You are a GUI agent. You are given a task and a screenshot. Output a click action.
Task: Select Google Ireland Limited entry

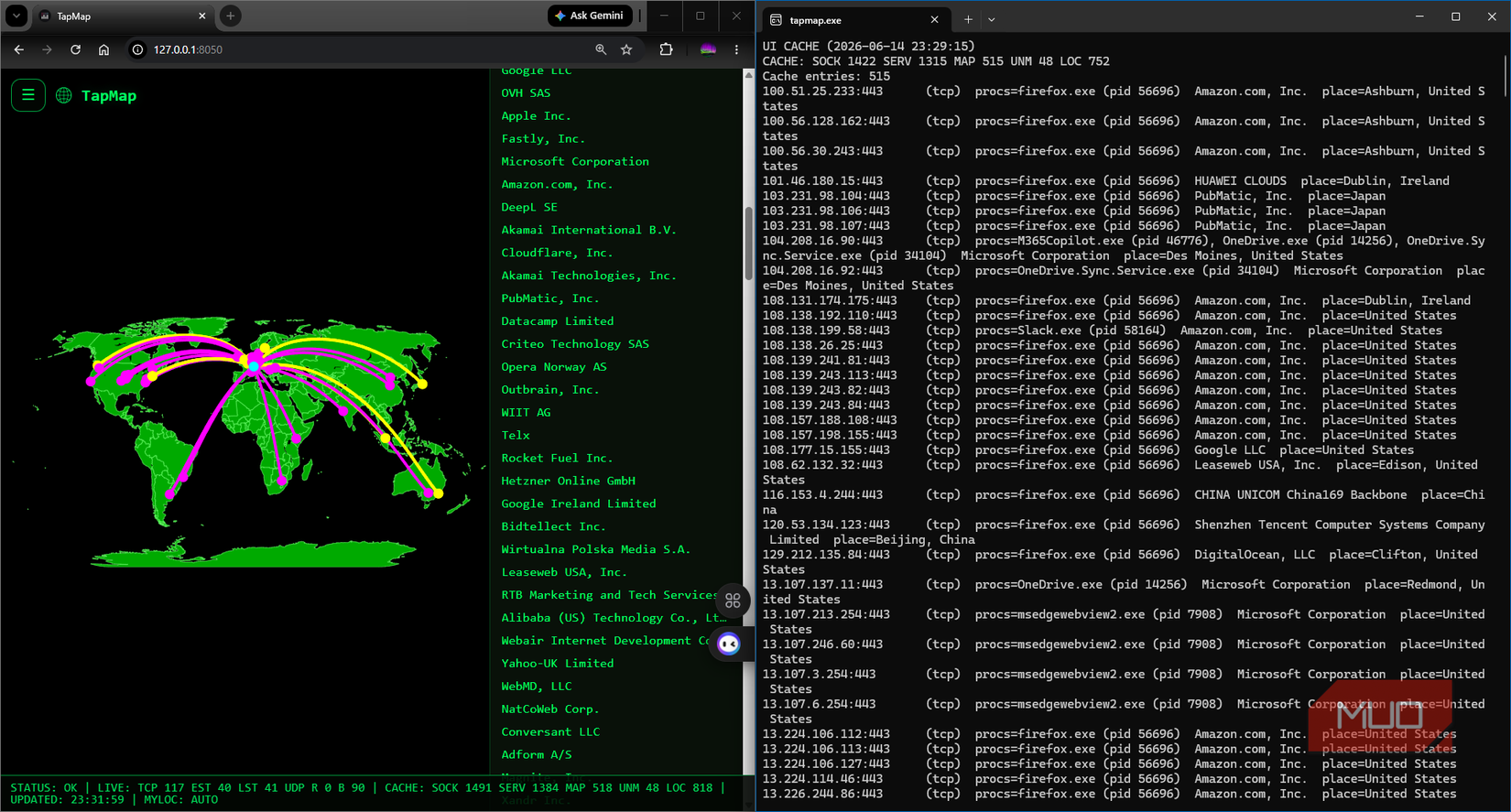[x=579, y=505]
